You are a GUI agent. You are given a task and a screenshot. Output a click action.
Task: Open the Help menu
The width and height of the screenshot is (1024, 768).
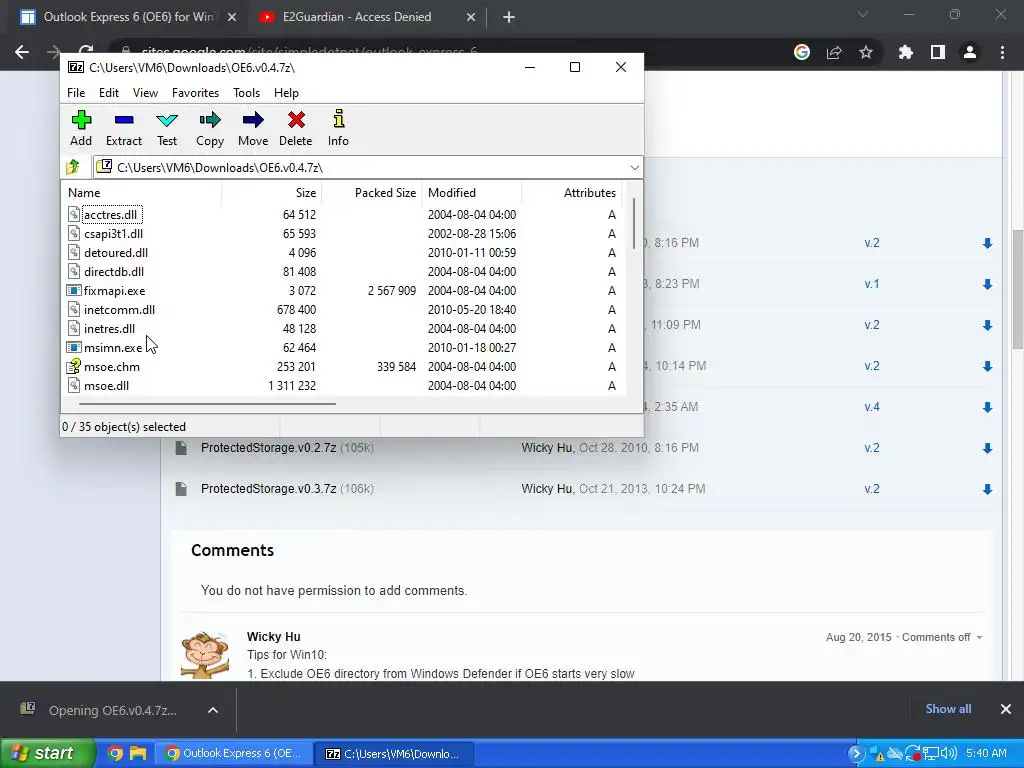tap(286, 93)
